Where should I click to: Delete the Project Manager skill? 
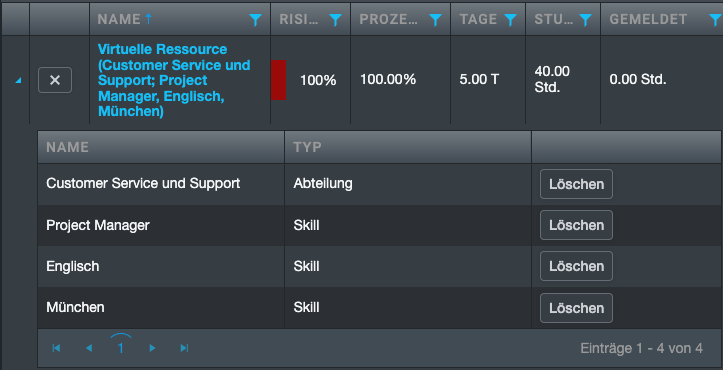(x=576, y=225)
